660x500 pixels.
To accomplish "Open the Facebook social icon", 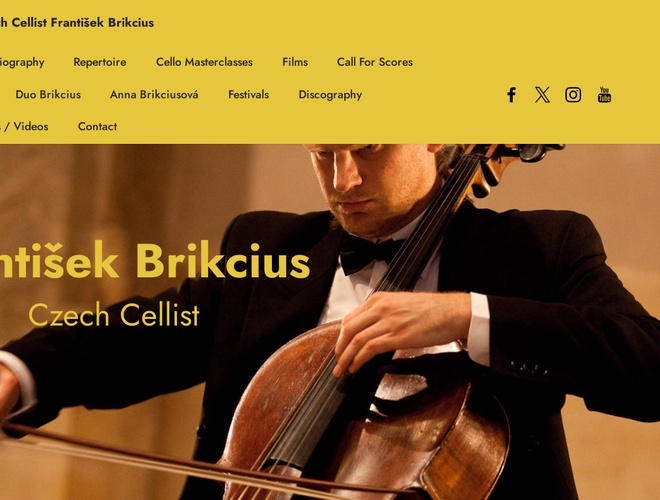I will tap(511, 95).
